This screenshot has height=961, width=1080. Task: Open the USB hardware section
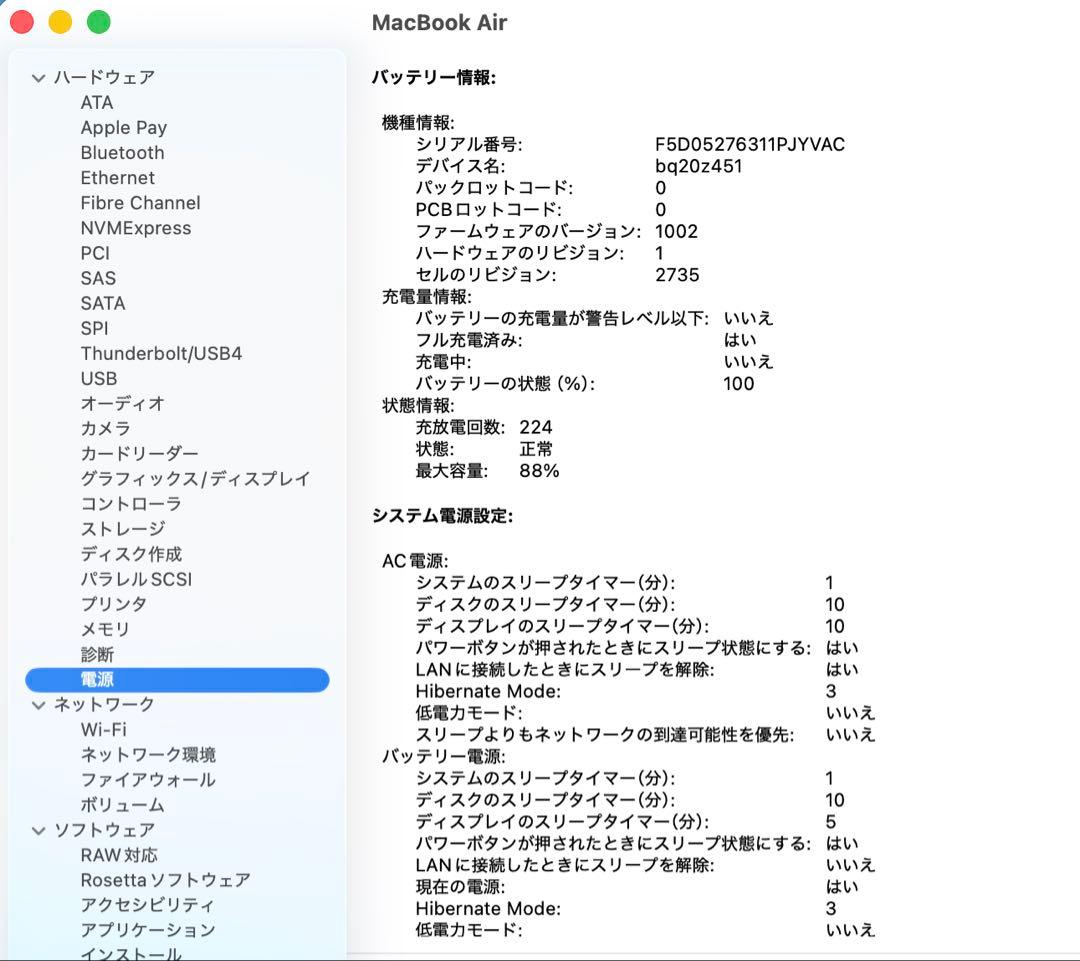tap(96, 378)
